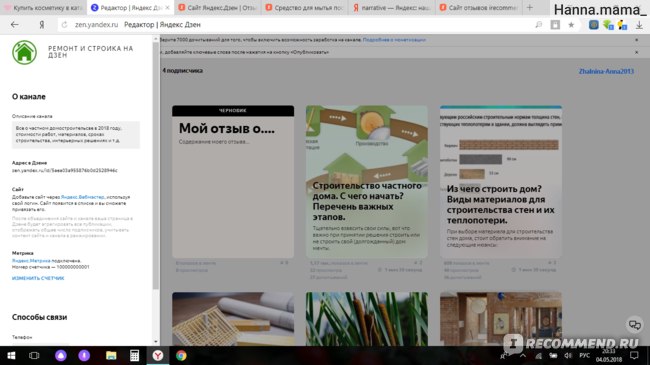Screen dimensions: 650x365
Task: Switch to the 'narrative — Яндекс' tab
Action: click(x=392, y=7)
